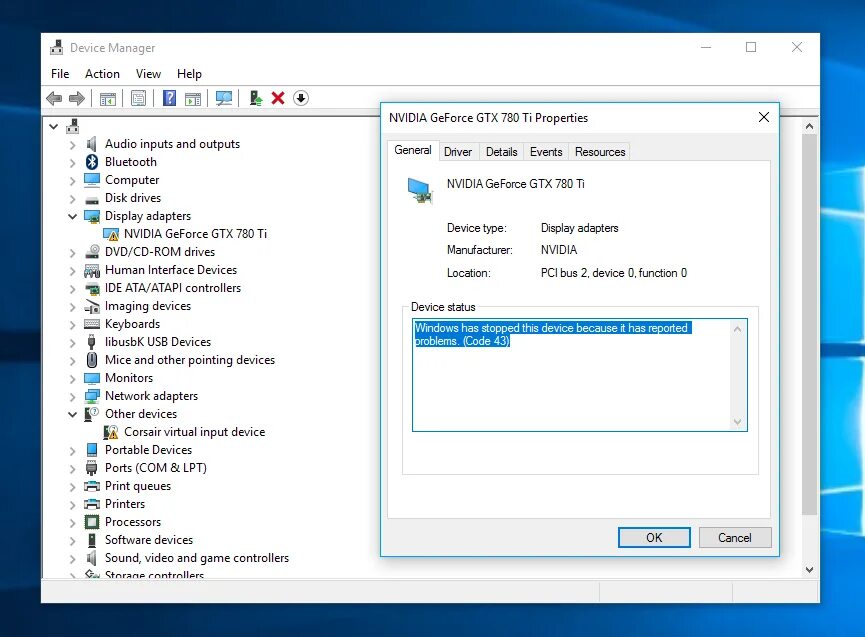Click the Device Manager scrollbar down arrow

(x=809, y=570)
